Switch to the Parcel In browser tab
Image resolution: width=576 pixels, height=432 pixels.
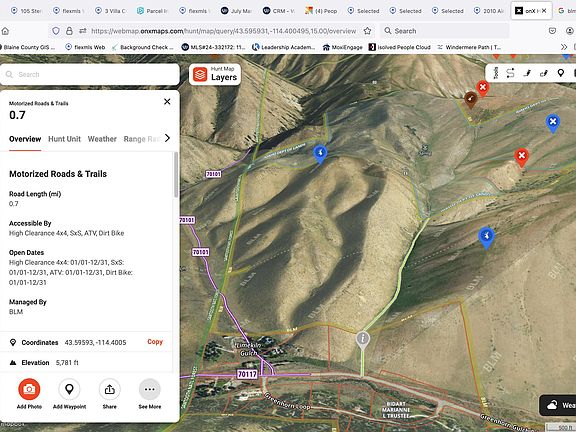tap(152, 11)
